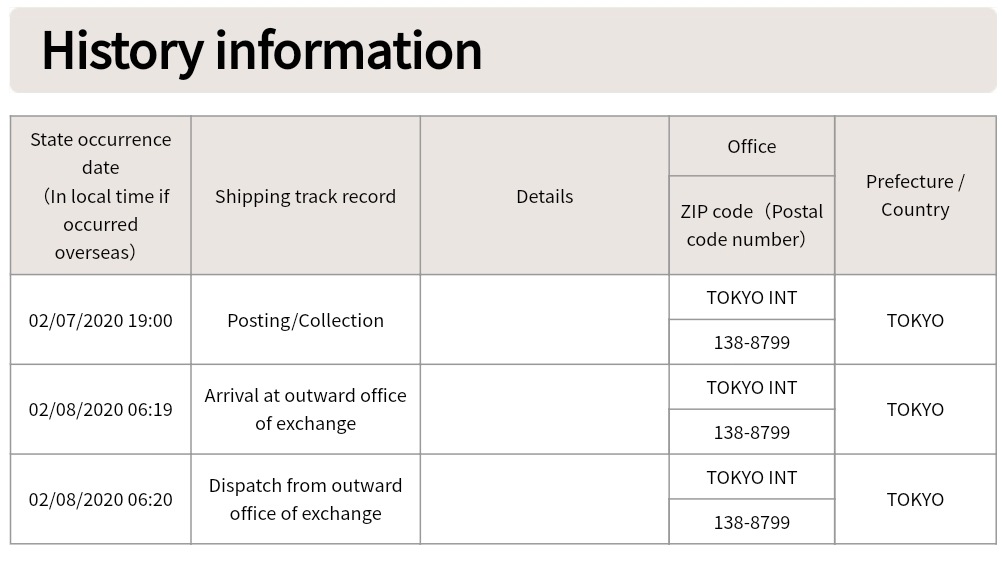The image size is (1002, 567).
Task: Click Arrival at outward office of exchange
Action: pyautogui.click(x=305, y=410)
